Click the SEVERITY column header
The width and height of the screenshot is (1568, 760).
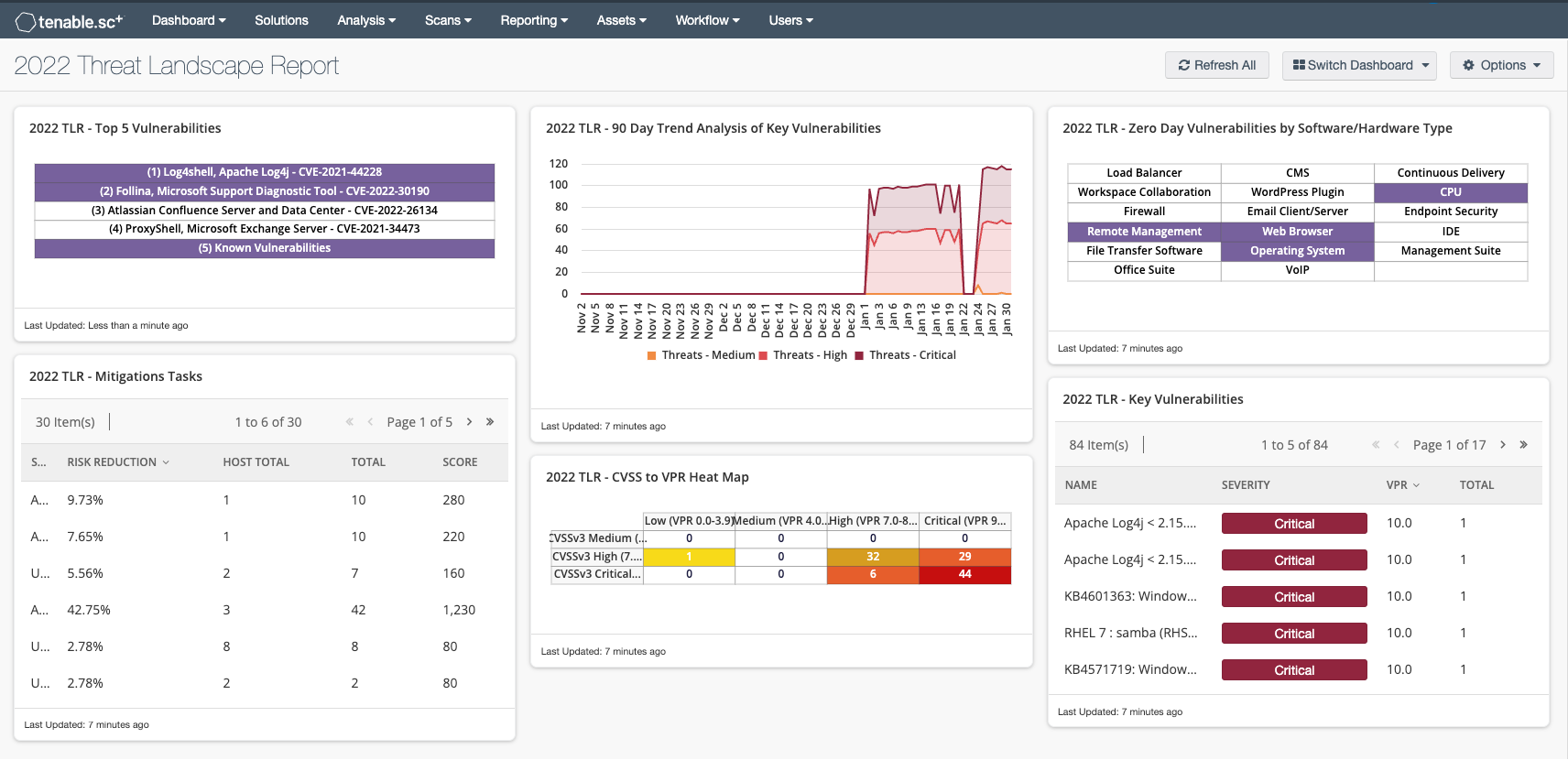point(1246,485)
